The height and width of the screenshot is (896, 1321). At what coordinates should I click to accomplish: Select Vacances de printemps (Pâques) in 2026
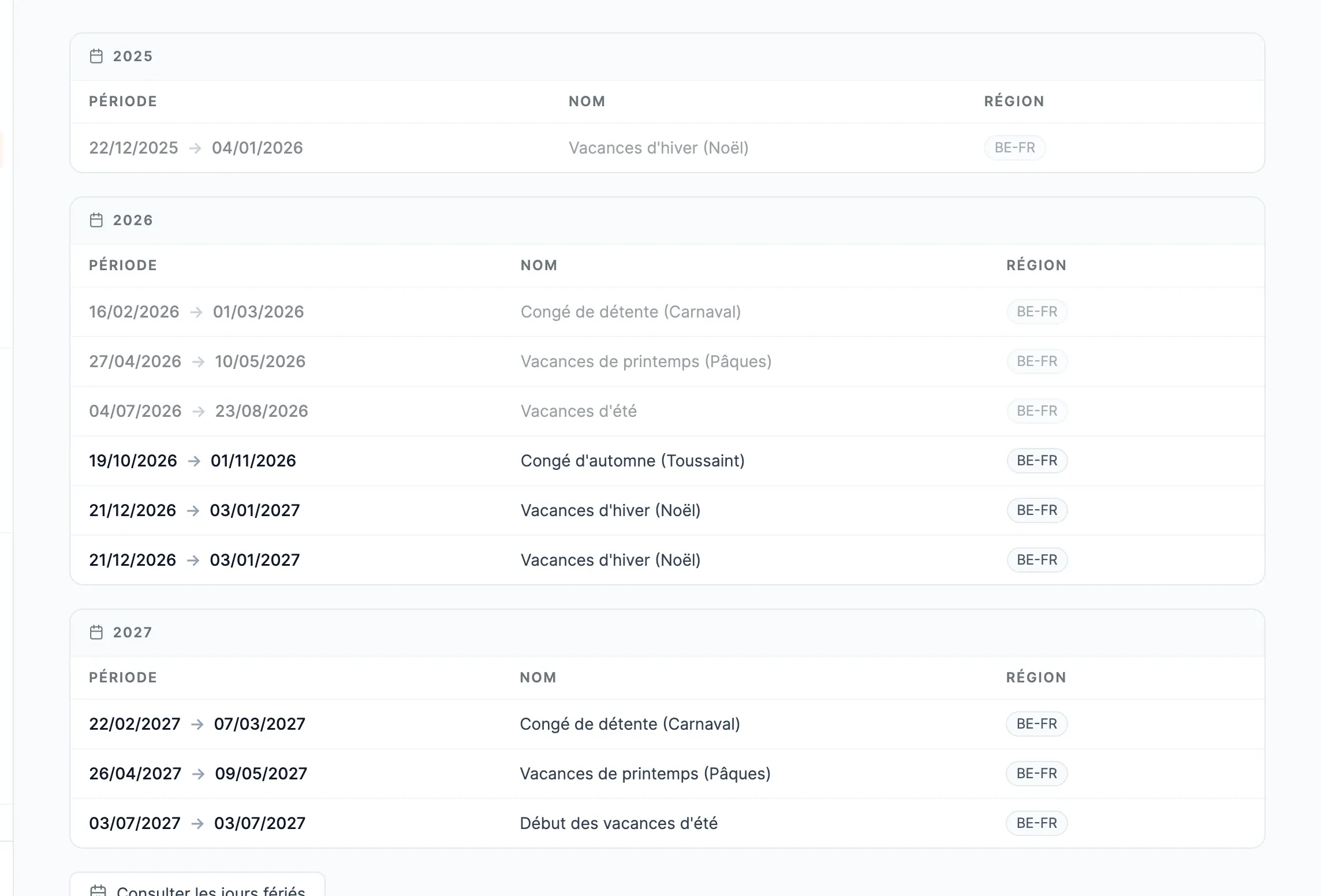click(646, 361)
